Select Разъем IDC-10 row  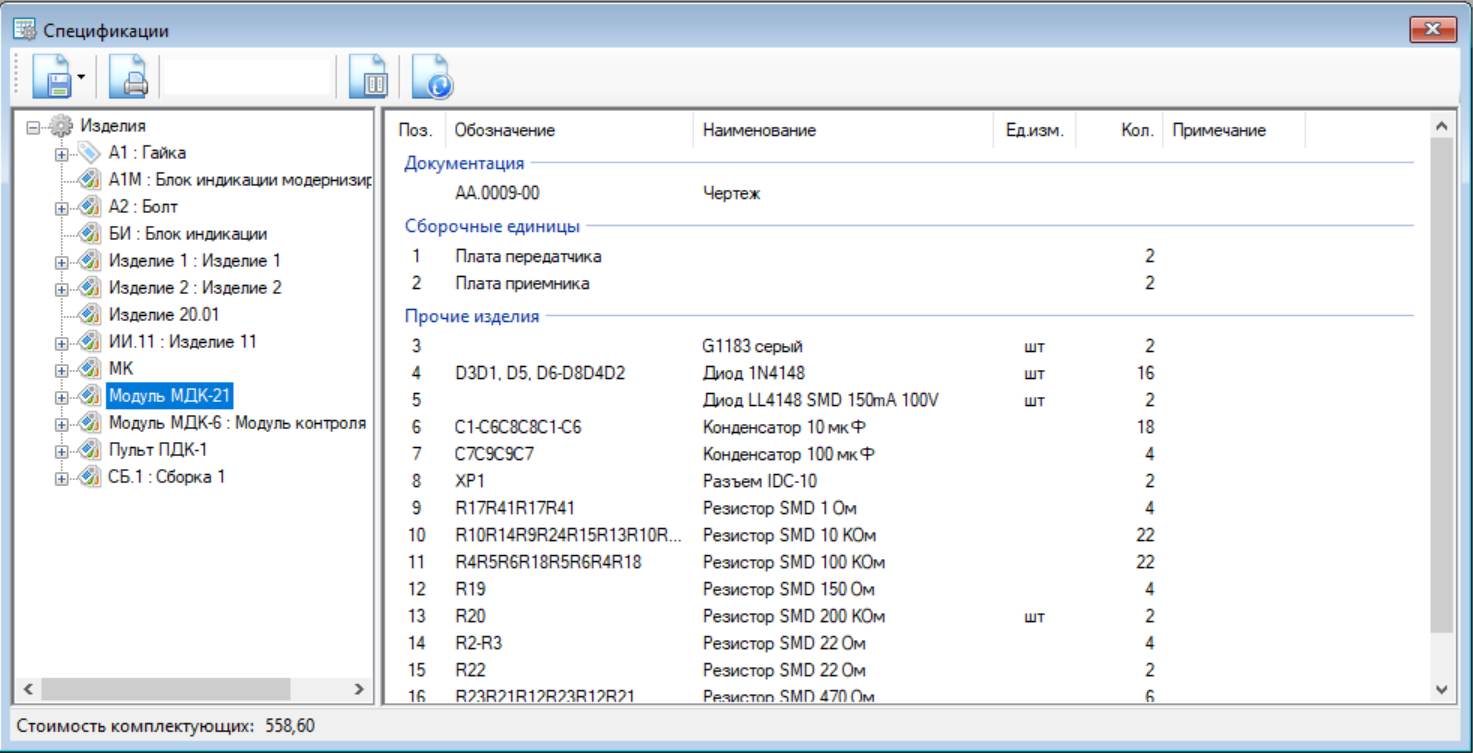tap(908, 482)
